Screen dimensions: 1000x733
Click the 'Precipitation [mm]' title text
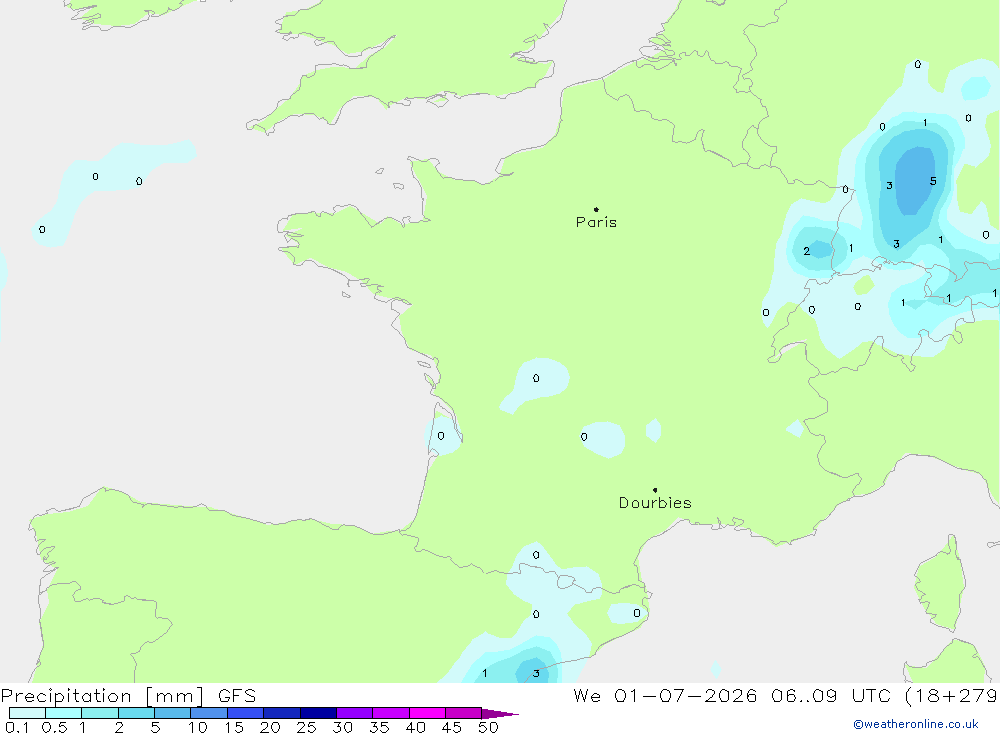(x=102, y=696)
